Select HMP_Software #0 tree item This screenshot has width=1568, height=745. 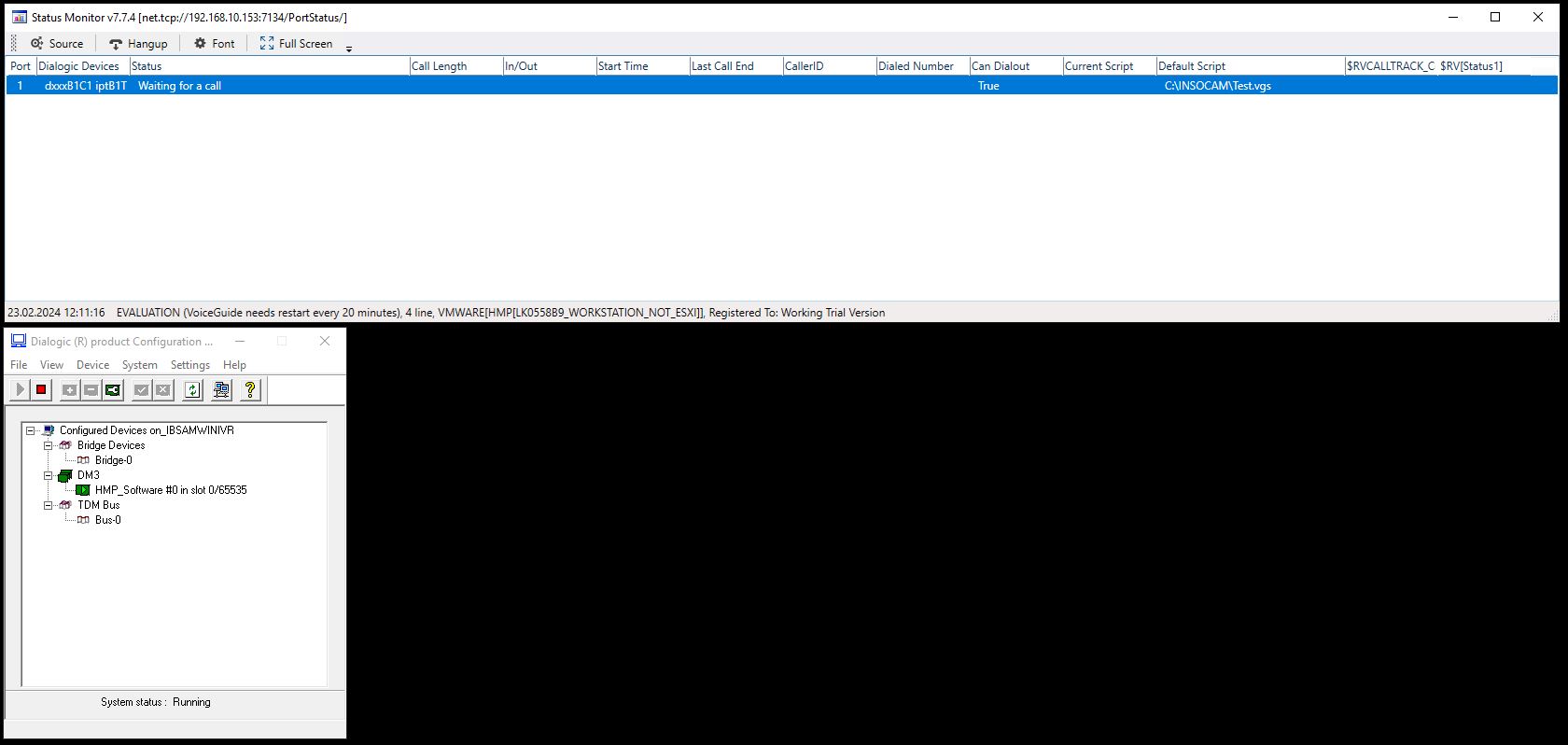click(x=171, y=490)
